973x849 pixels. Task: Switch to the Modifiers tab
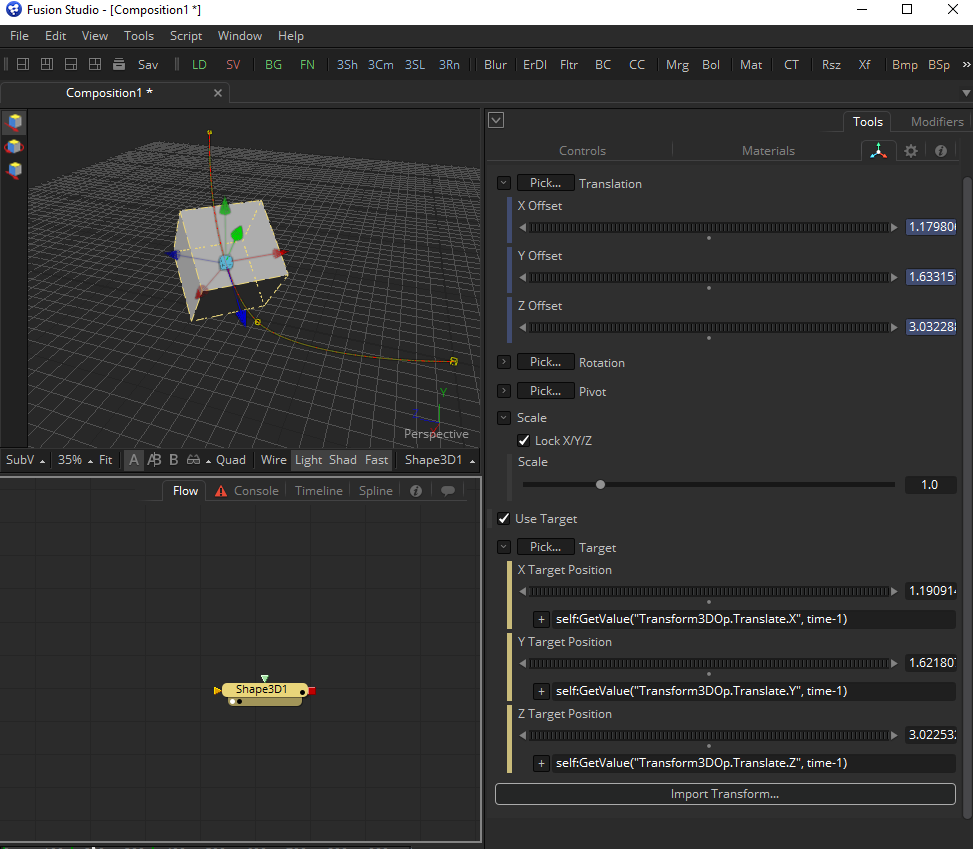pyautogui.click(x=937, y=122)
